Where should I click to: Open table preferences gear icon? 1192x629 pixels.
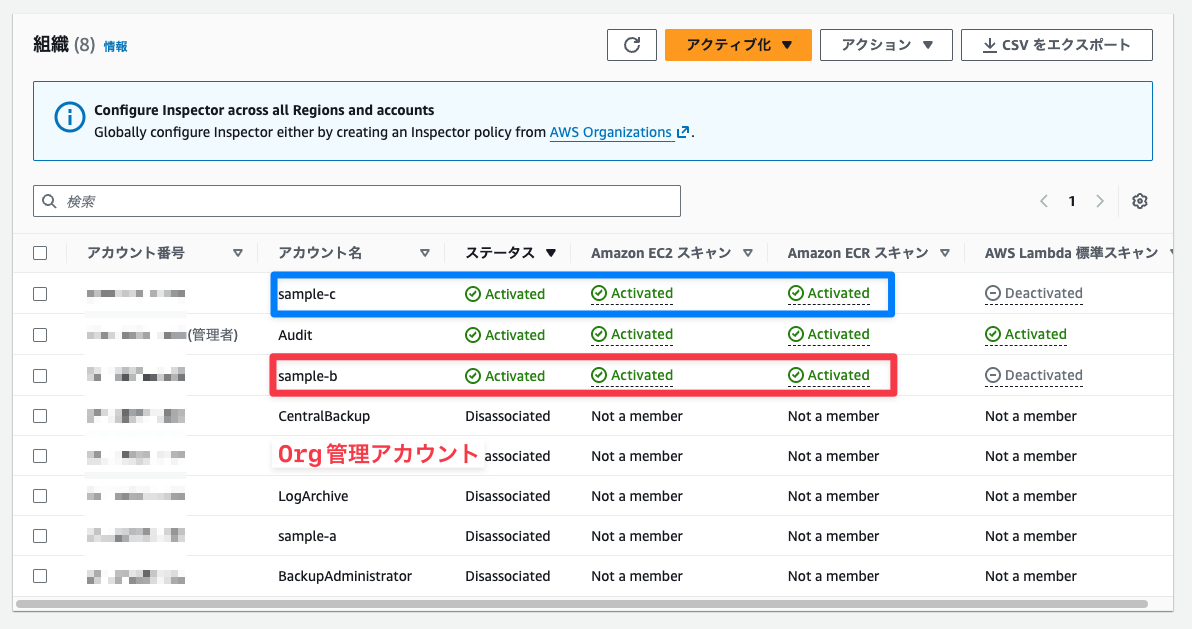click(x=1139, y=201)
